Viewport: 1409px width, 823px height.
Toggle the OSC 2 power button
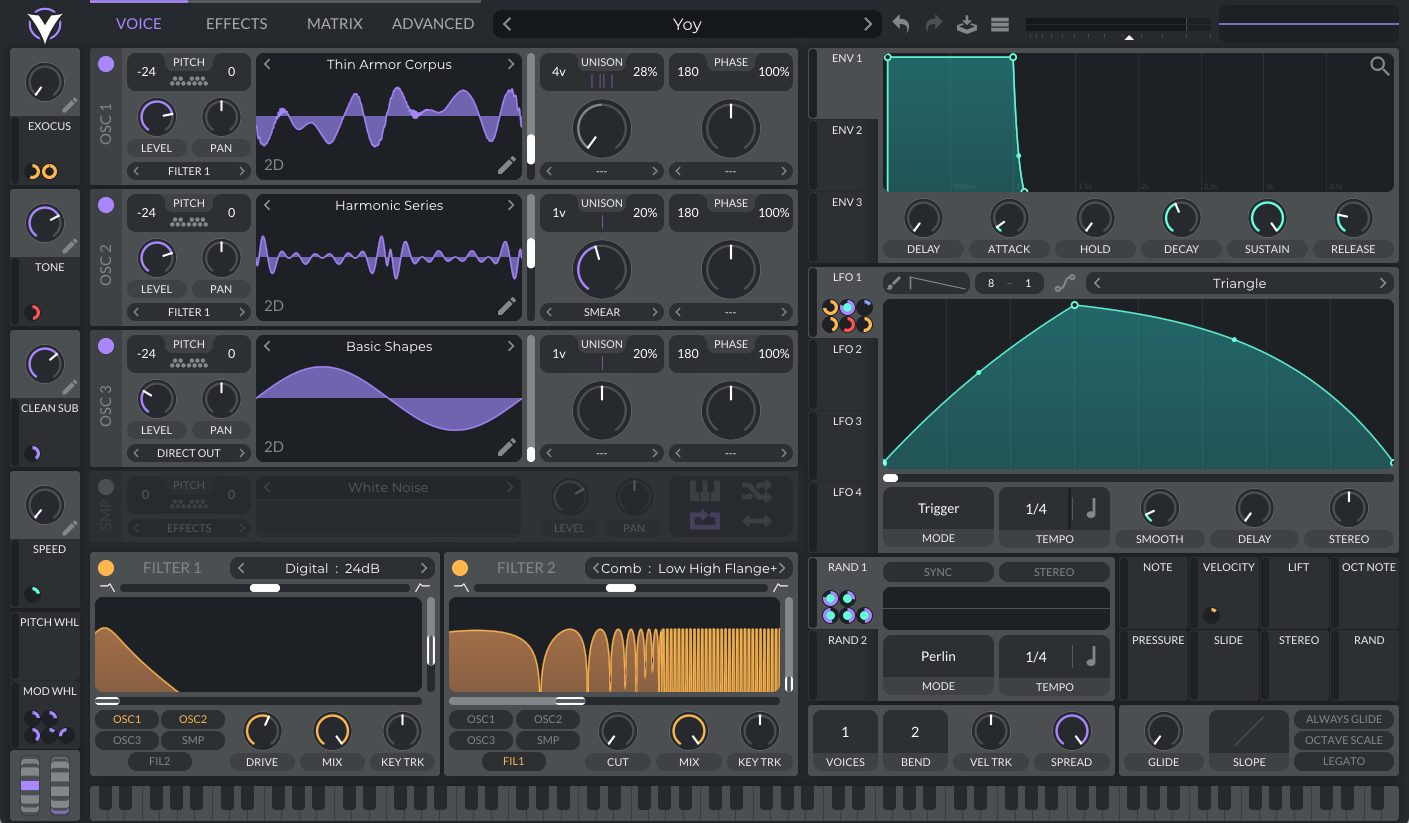tap(106, 205)
